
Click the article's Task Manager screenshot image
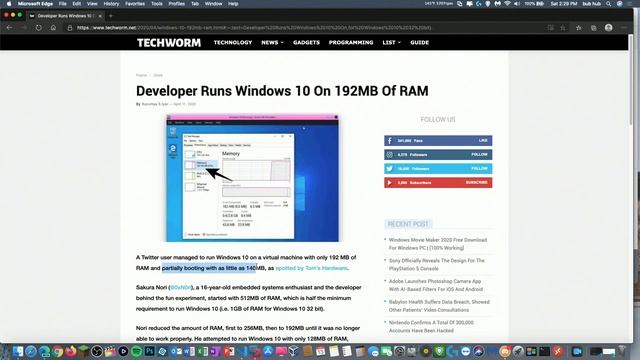(252, 178)
